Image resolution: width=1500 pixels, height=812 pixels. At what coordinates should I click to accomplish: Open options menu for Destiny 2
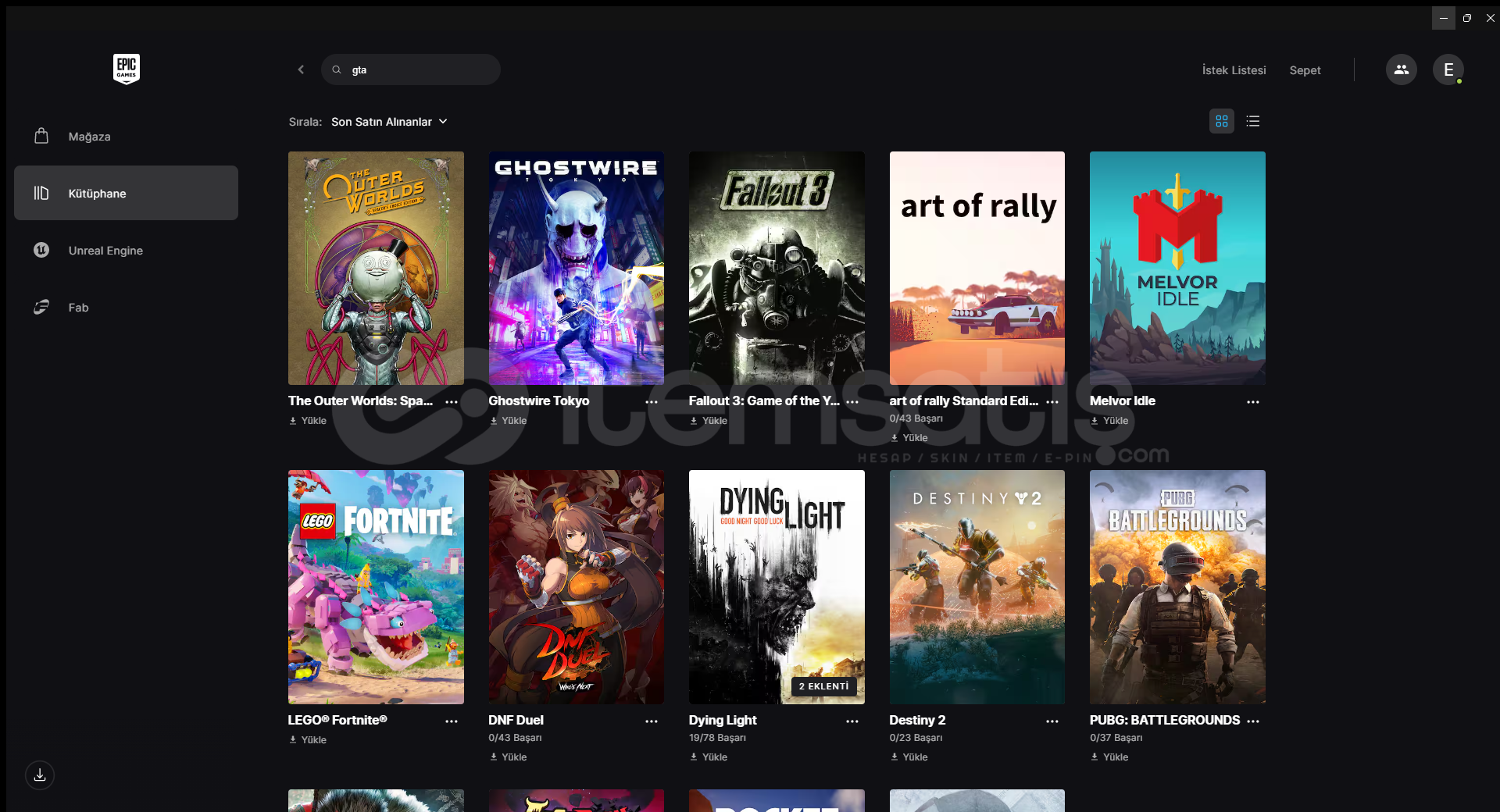click(1052, 721)
